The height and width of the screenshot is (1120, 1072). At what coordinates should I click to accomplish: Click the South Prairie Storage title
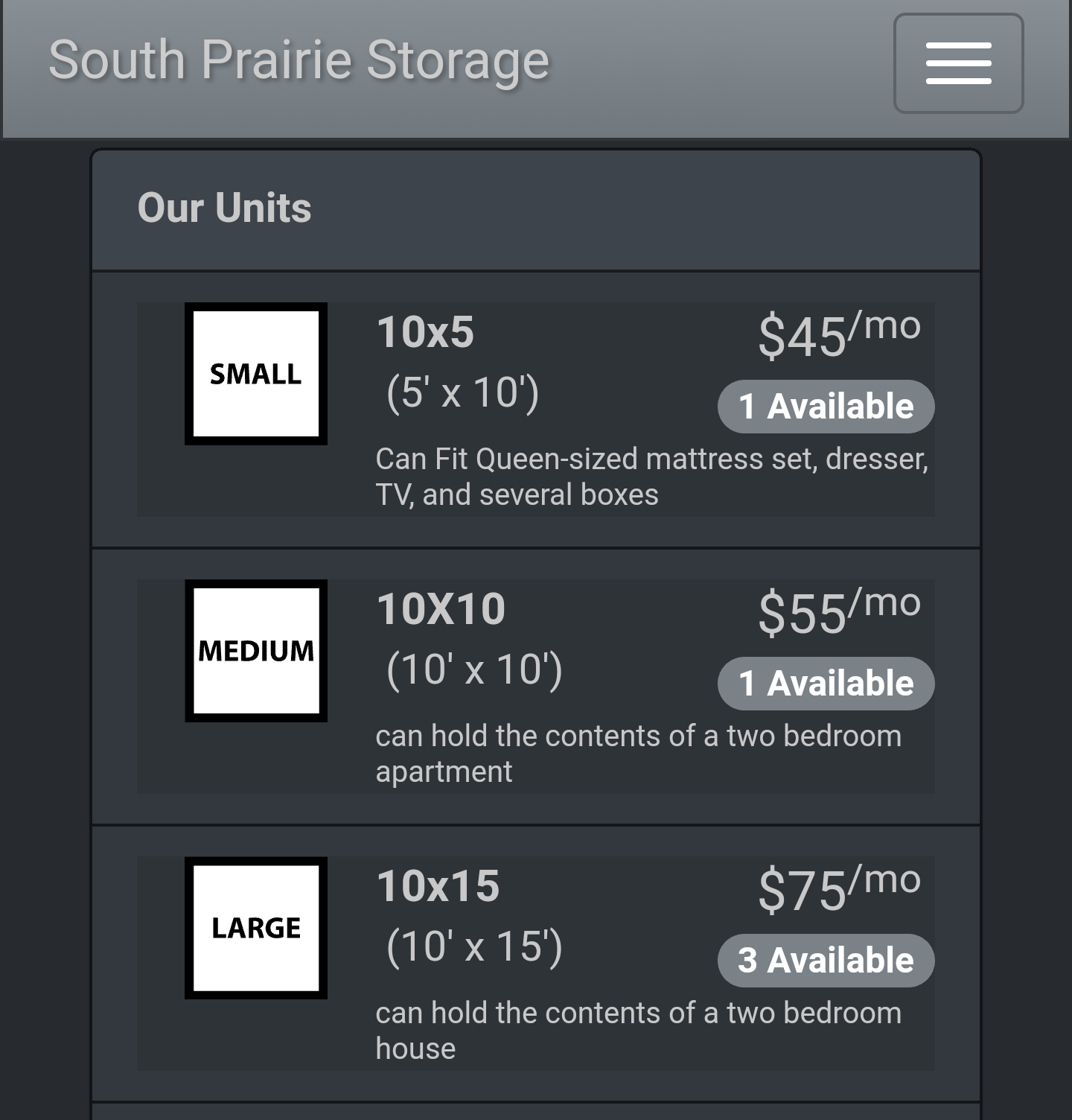[x=299, y=60]
